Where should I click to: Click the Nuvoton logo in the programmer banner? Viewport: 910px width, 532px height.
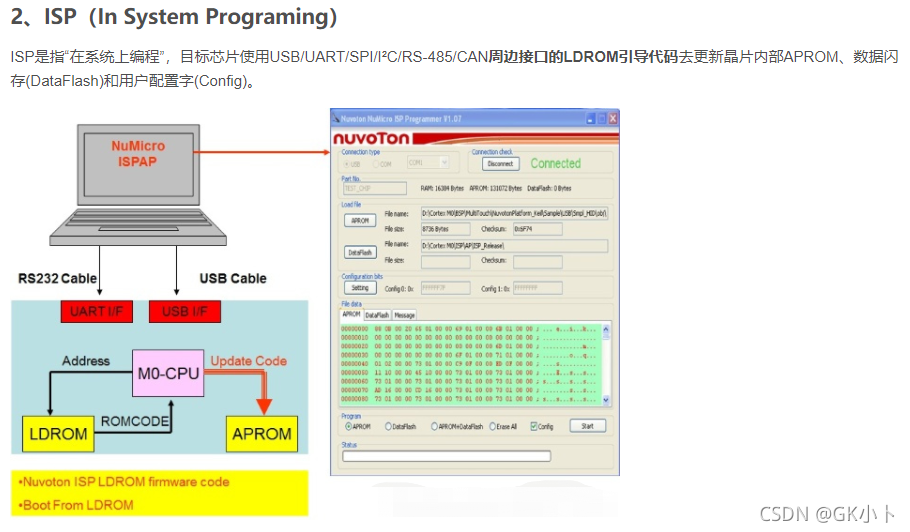[371, 138]
